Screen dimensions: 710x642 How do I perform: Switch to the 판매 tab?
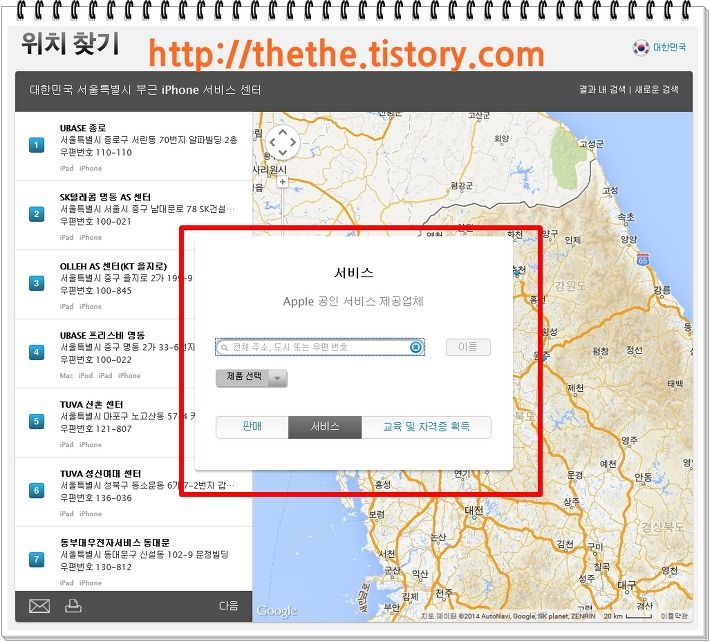[x=252, y=427]
